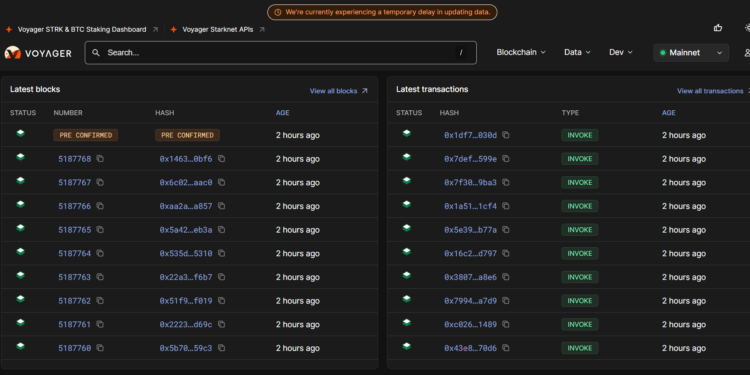Copy transaction hash 0x7994...a7d9
Image resolution: width=750 pixels, height=375 pixels.
tap(506, 301)
